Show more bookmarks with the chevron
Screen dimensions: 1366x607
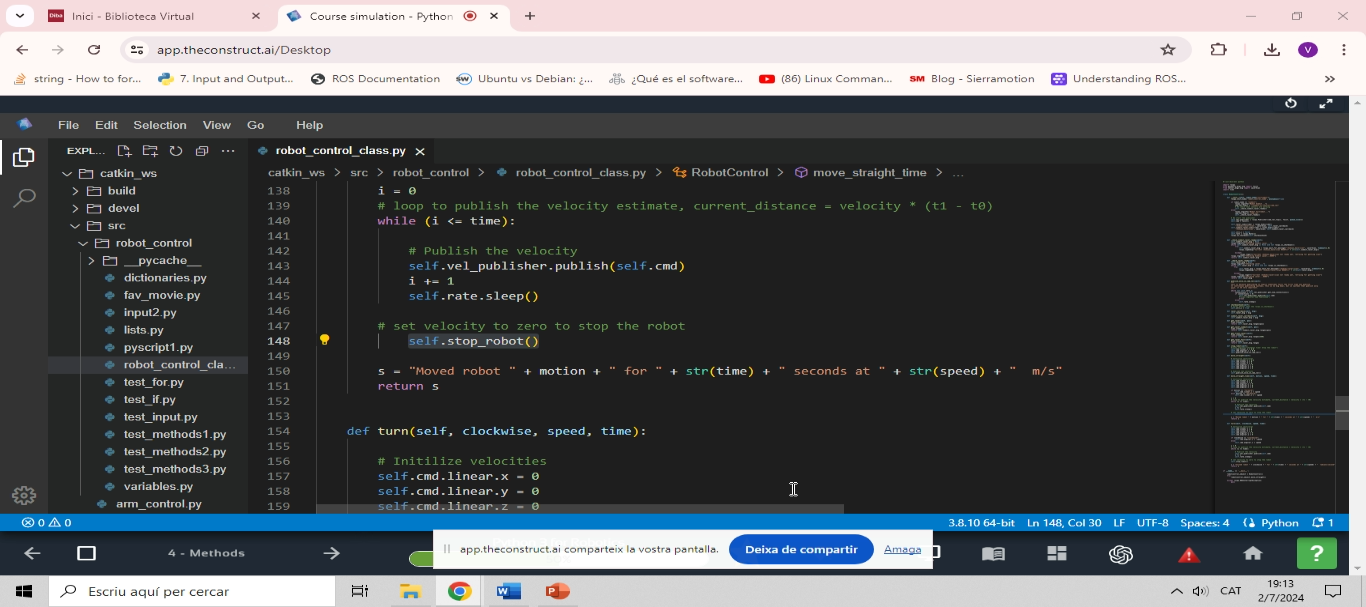[x=1330, y=79]
